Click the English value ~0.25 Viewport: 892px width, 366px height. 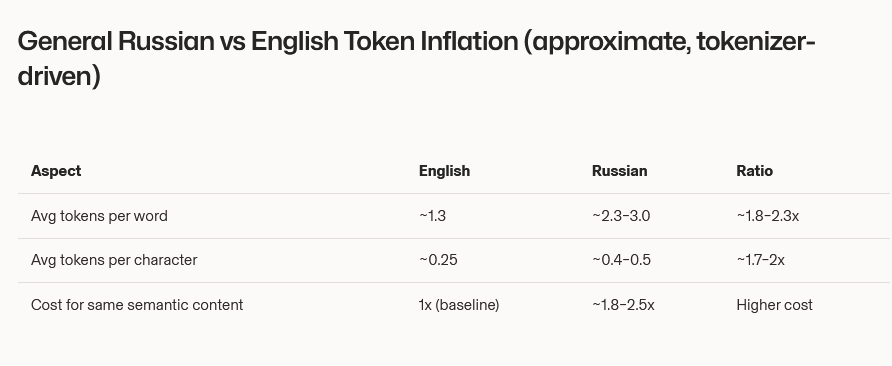point(438,260)
